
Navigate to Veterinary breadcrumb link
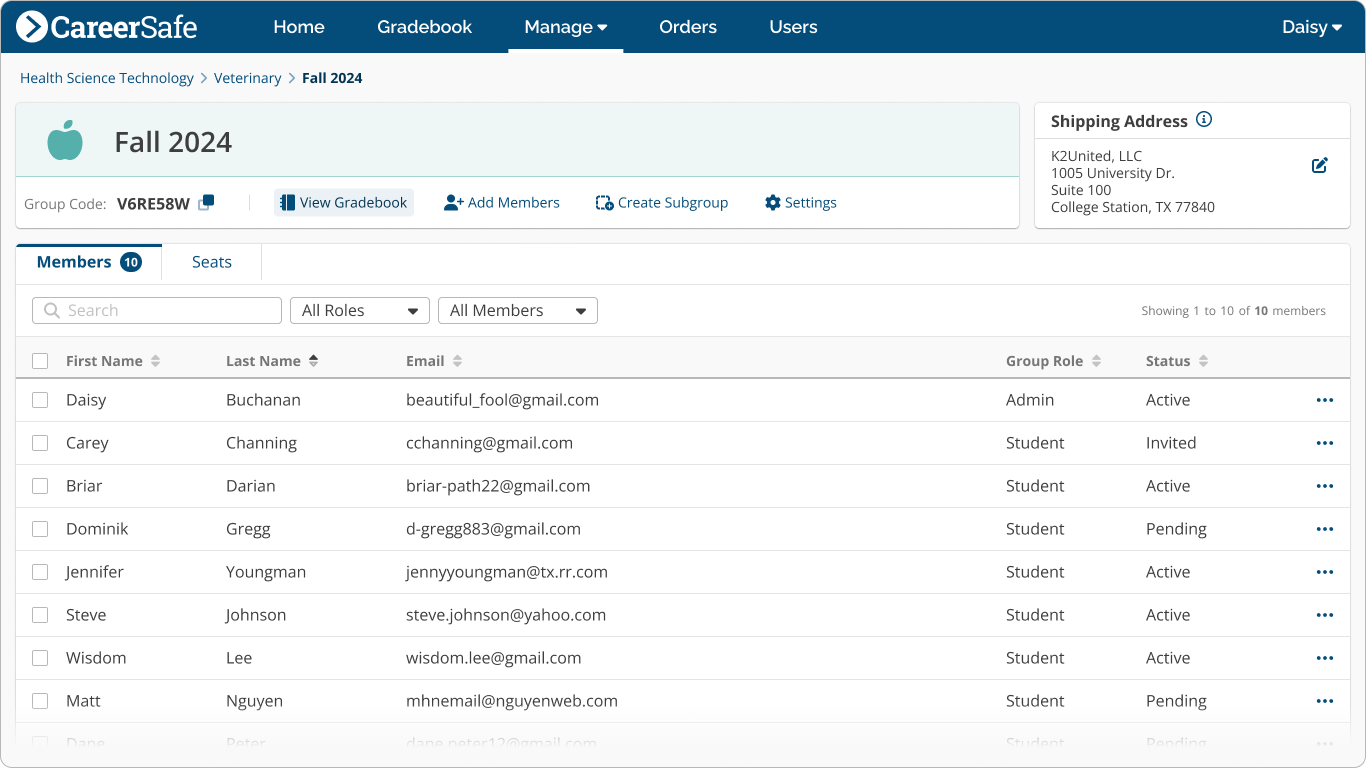click(248, 77)
